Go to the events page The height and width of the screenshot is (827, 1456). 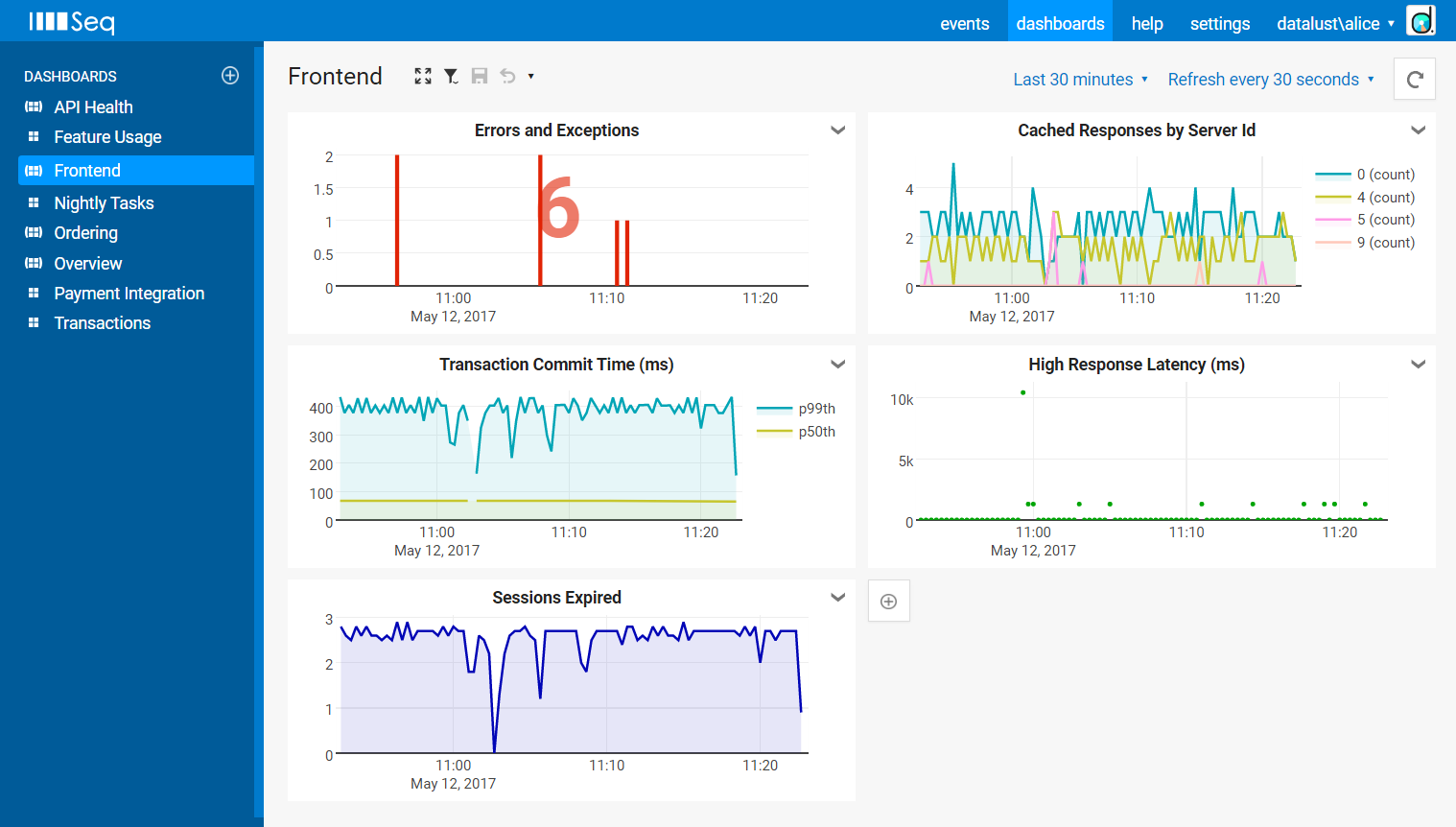(x=964, y=23)
